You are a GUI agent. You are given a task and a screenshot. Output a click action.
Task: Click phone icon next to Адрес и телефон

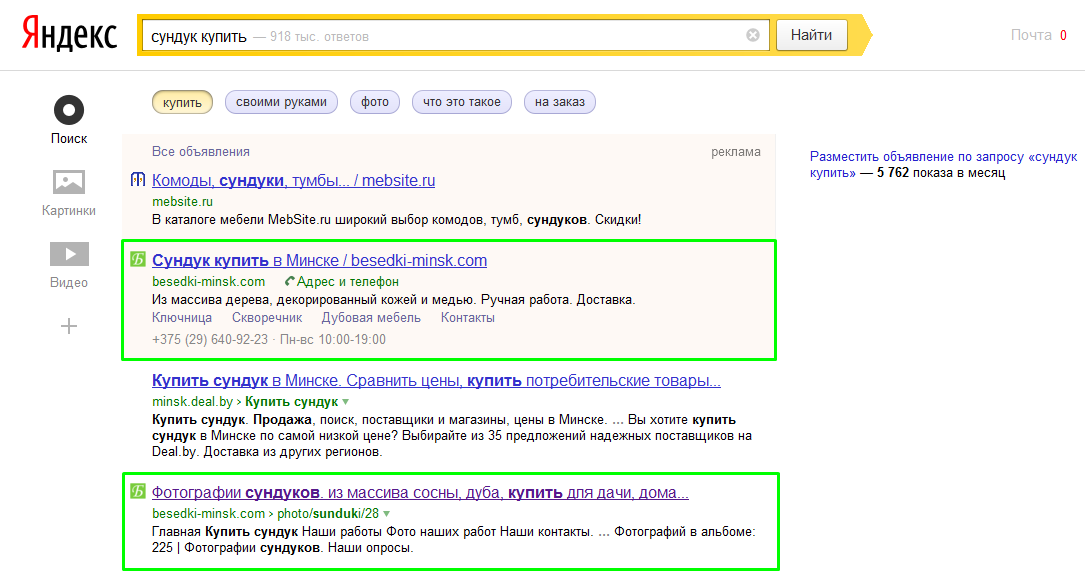(x=289, y=282)
